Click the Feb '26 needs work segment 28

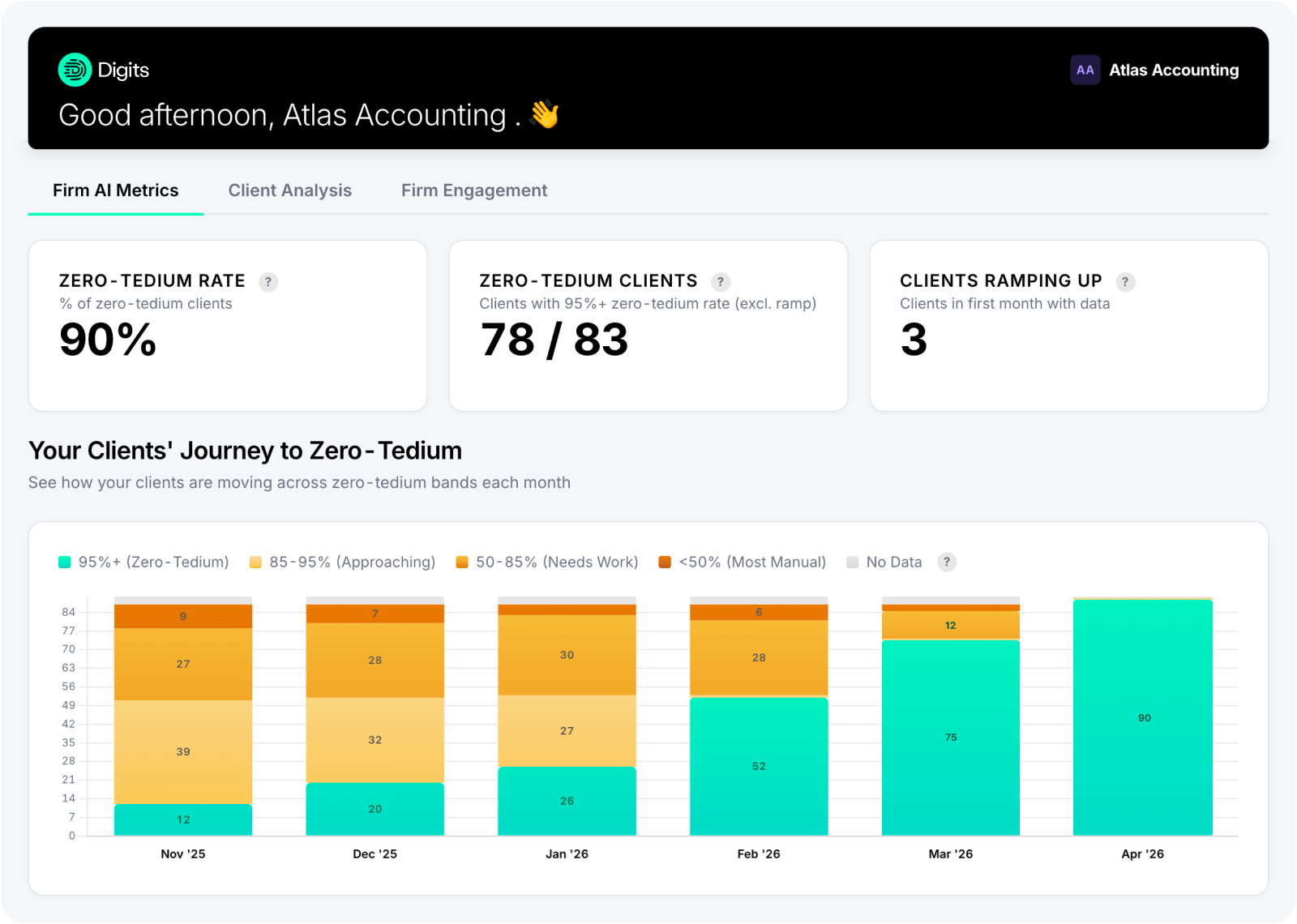coord(759,658)
